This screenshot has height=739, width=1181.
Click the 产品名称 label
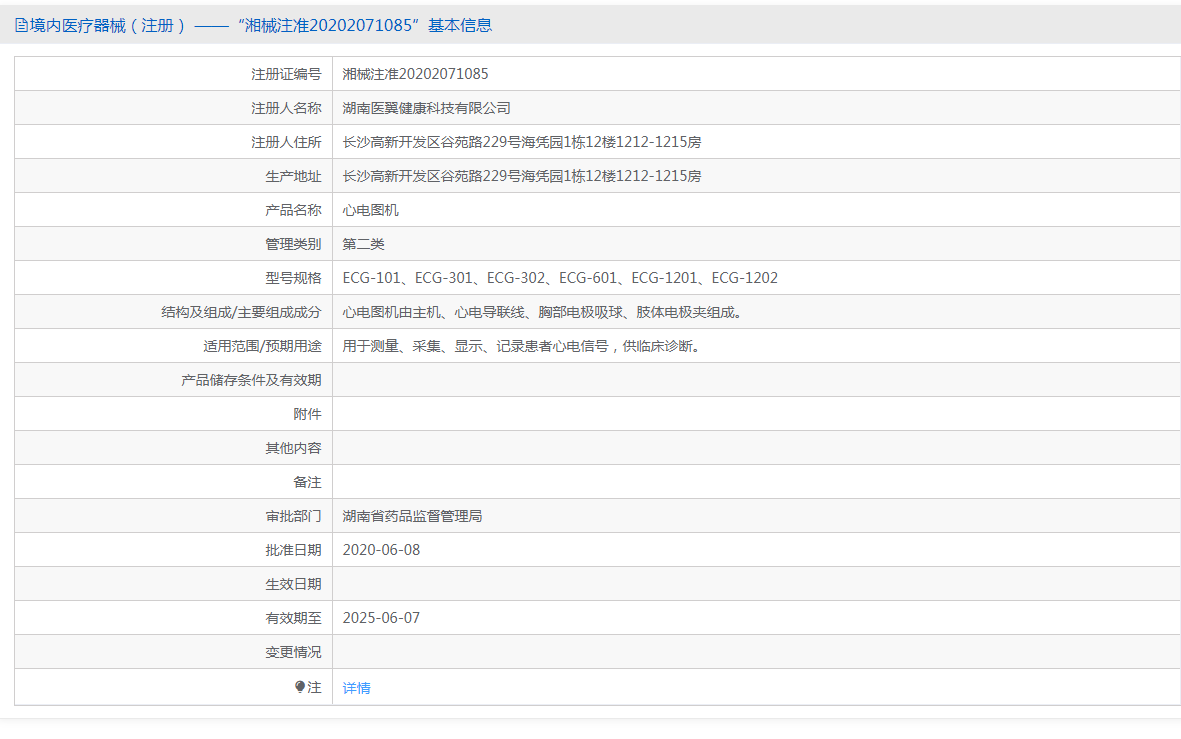pos(293,210)
